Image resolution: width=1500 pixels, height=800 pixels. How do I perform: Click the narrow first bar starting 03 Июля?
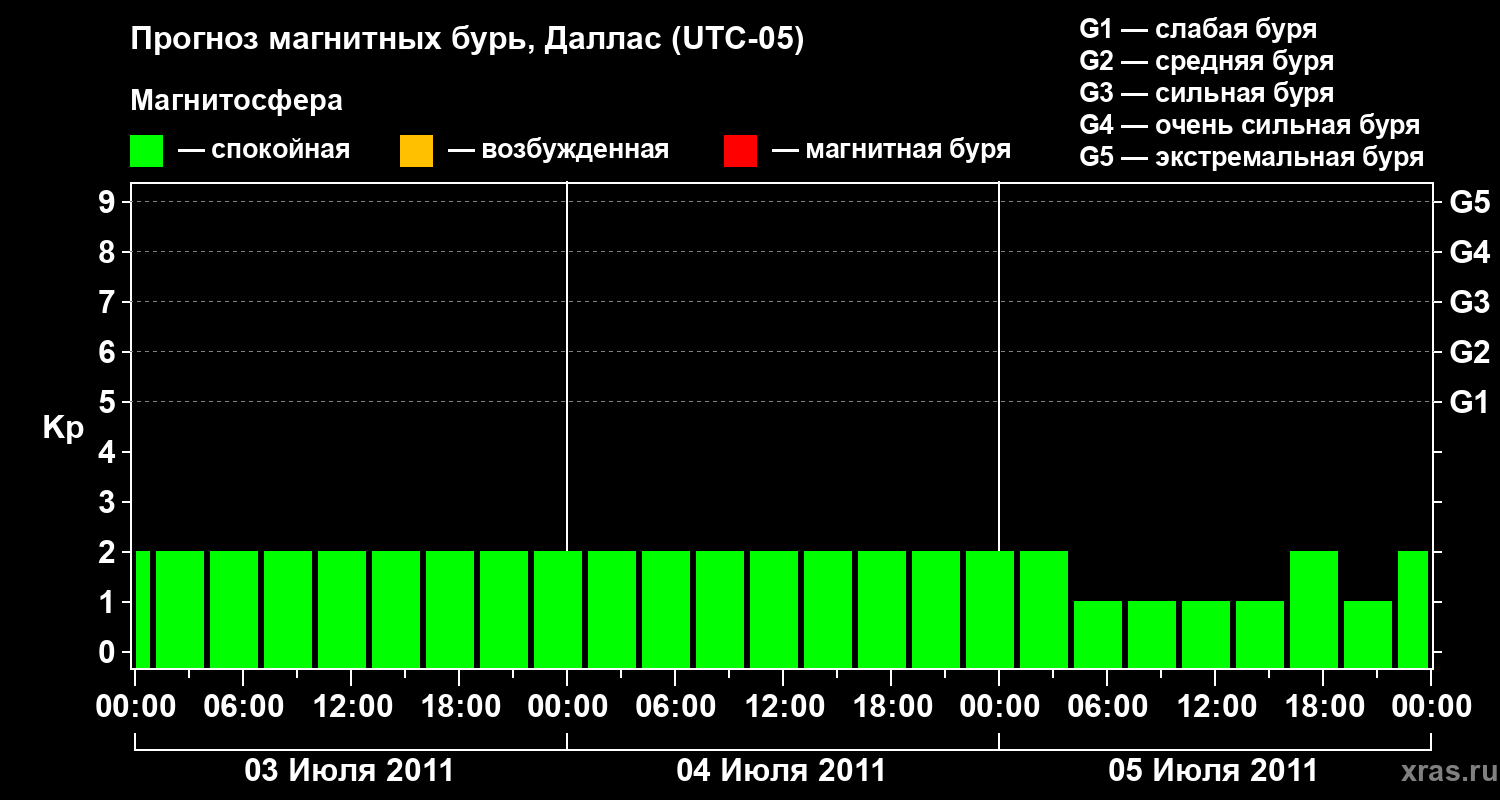point(143,609)
